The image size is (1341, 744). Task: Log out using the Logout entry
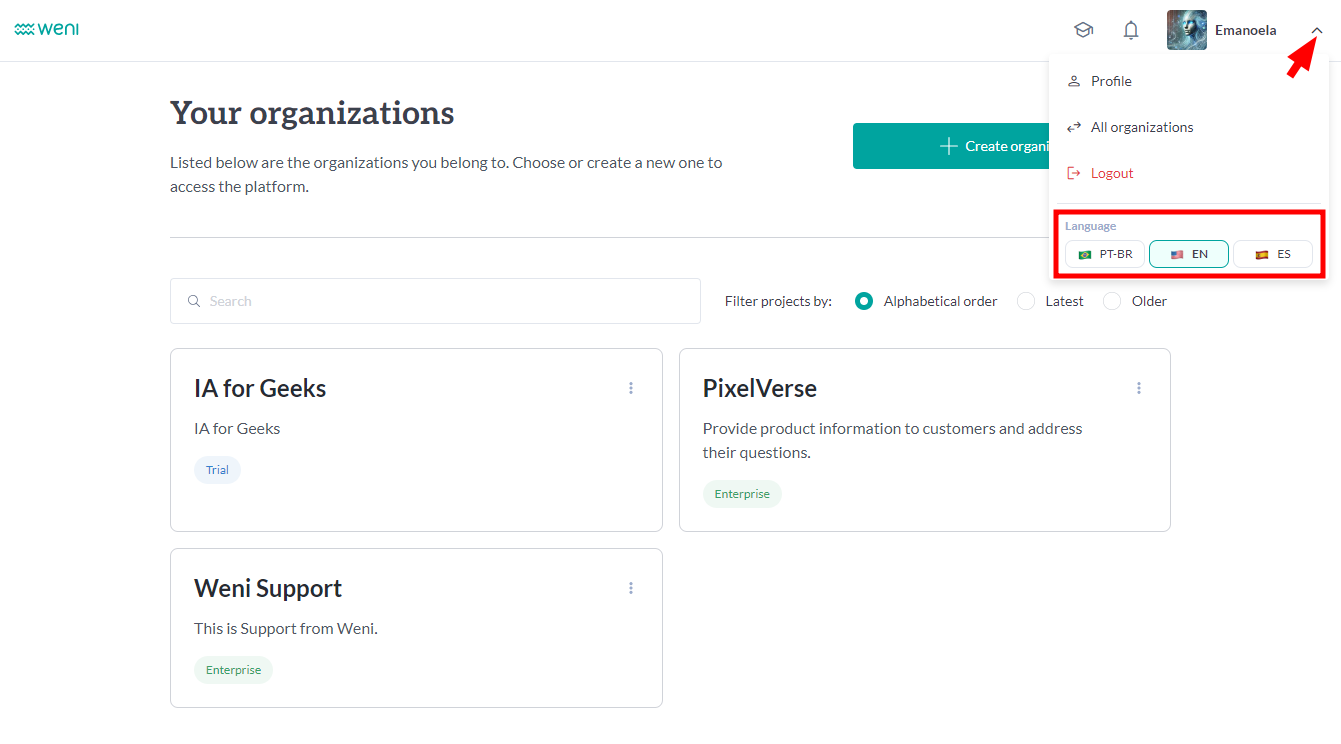pyautogui.click(x=1111, y=173)
